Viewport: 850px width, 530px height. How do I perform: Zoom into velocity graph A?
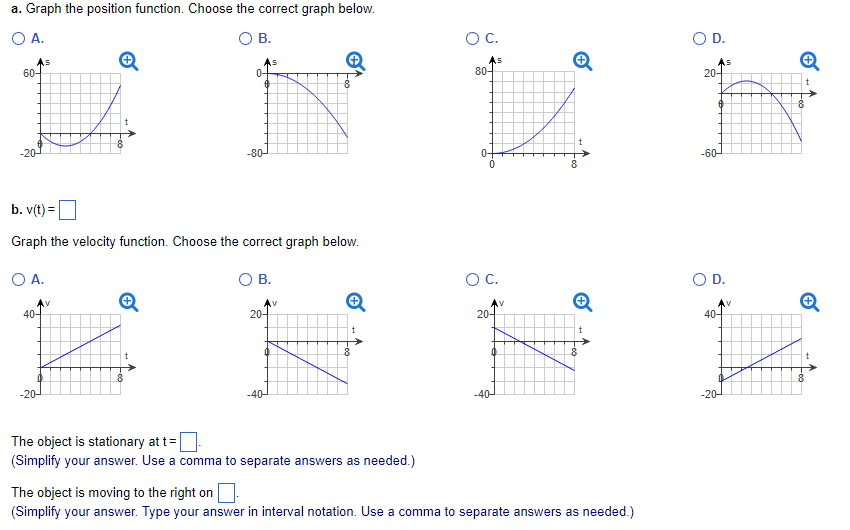(x=126, y=300)
